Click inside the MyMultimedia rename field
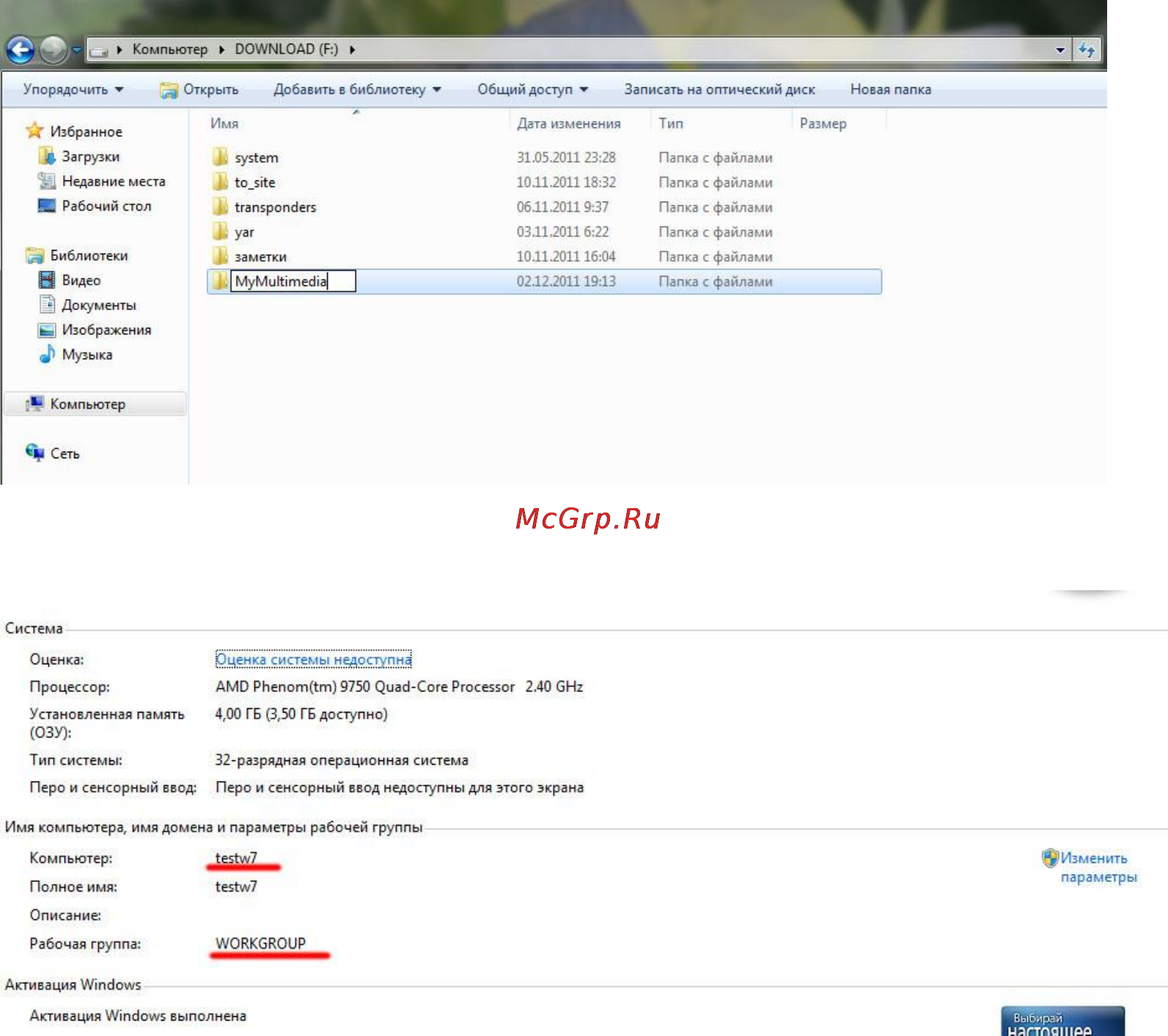 pos(293,282)
